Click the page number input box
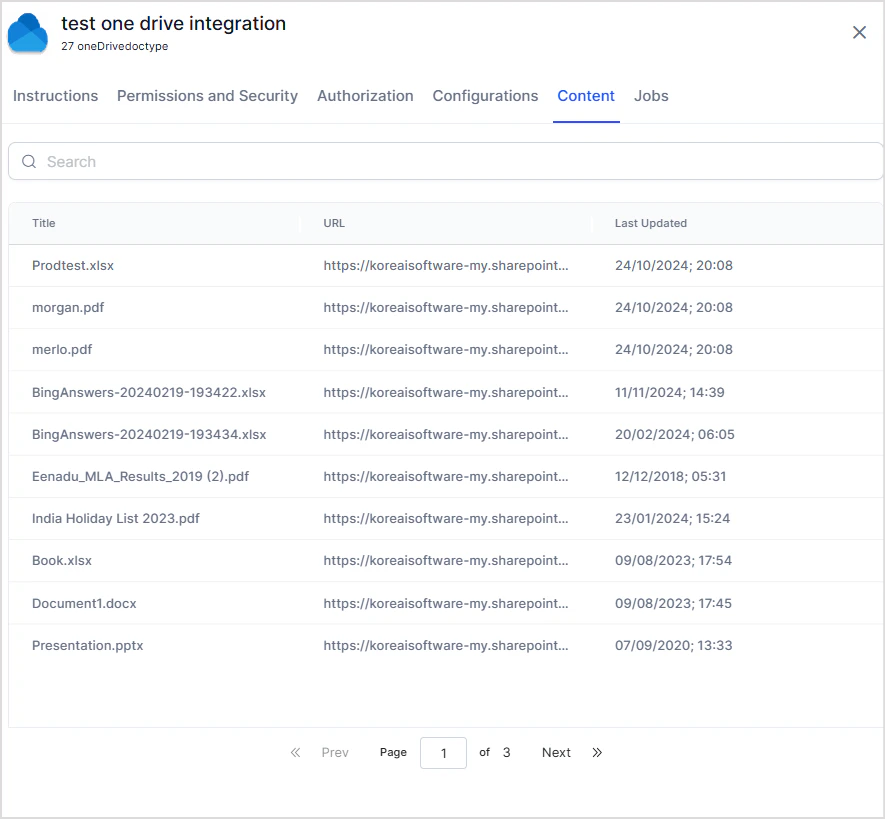Screen dimensions: 885x819 pos(443,752)
